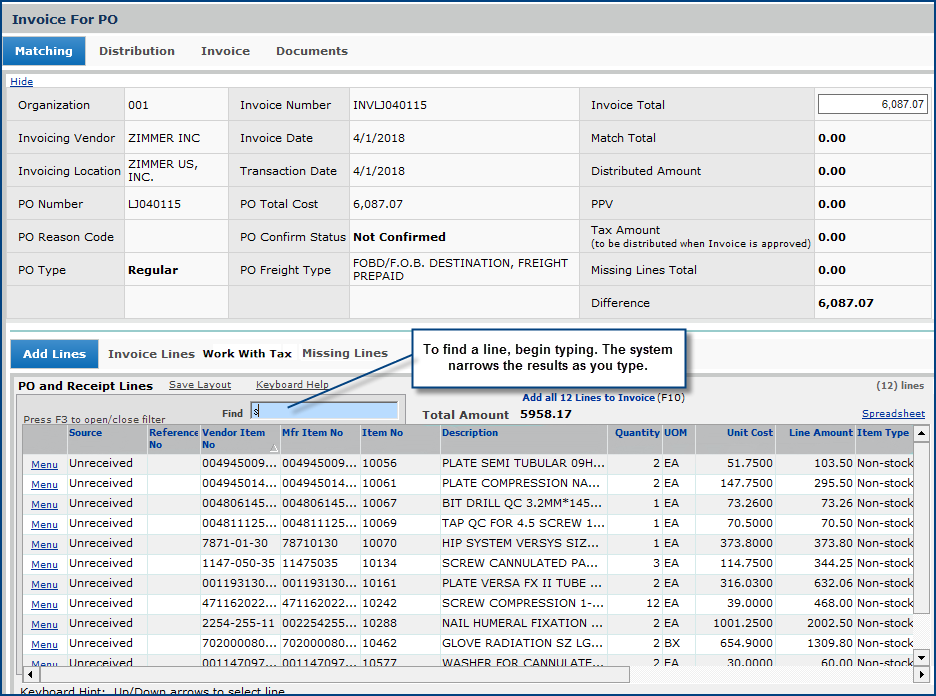
Task: Open the Invoice Lines tab
Action: point(151,353)
